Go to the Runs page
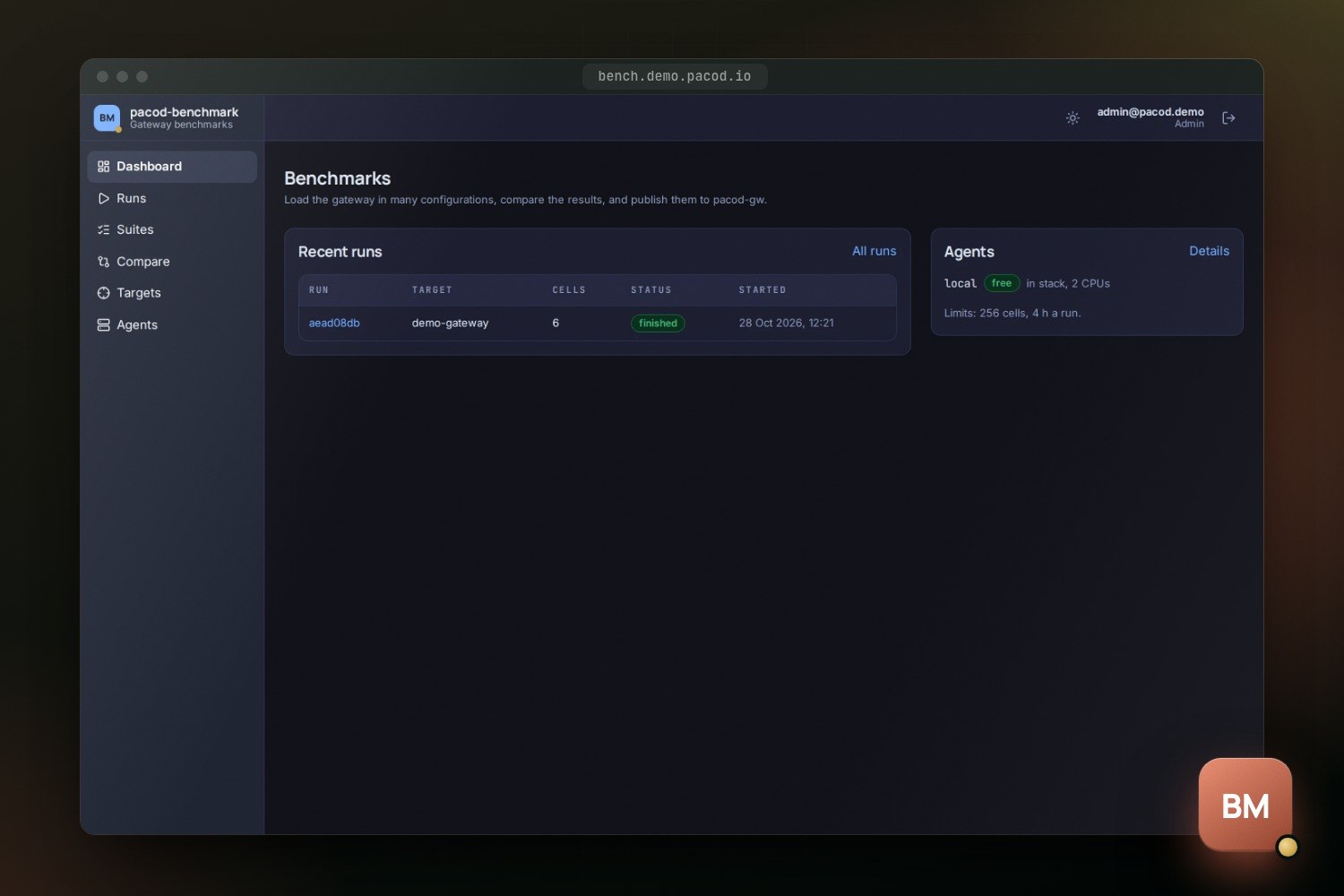1344x896 pixels. [172, 199]
